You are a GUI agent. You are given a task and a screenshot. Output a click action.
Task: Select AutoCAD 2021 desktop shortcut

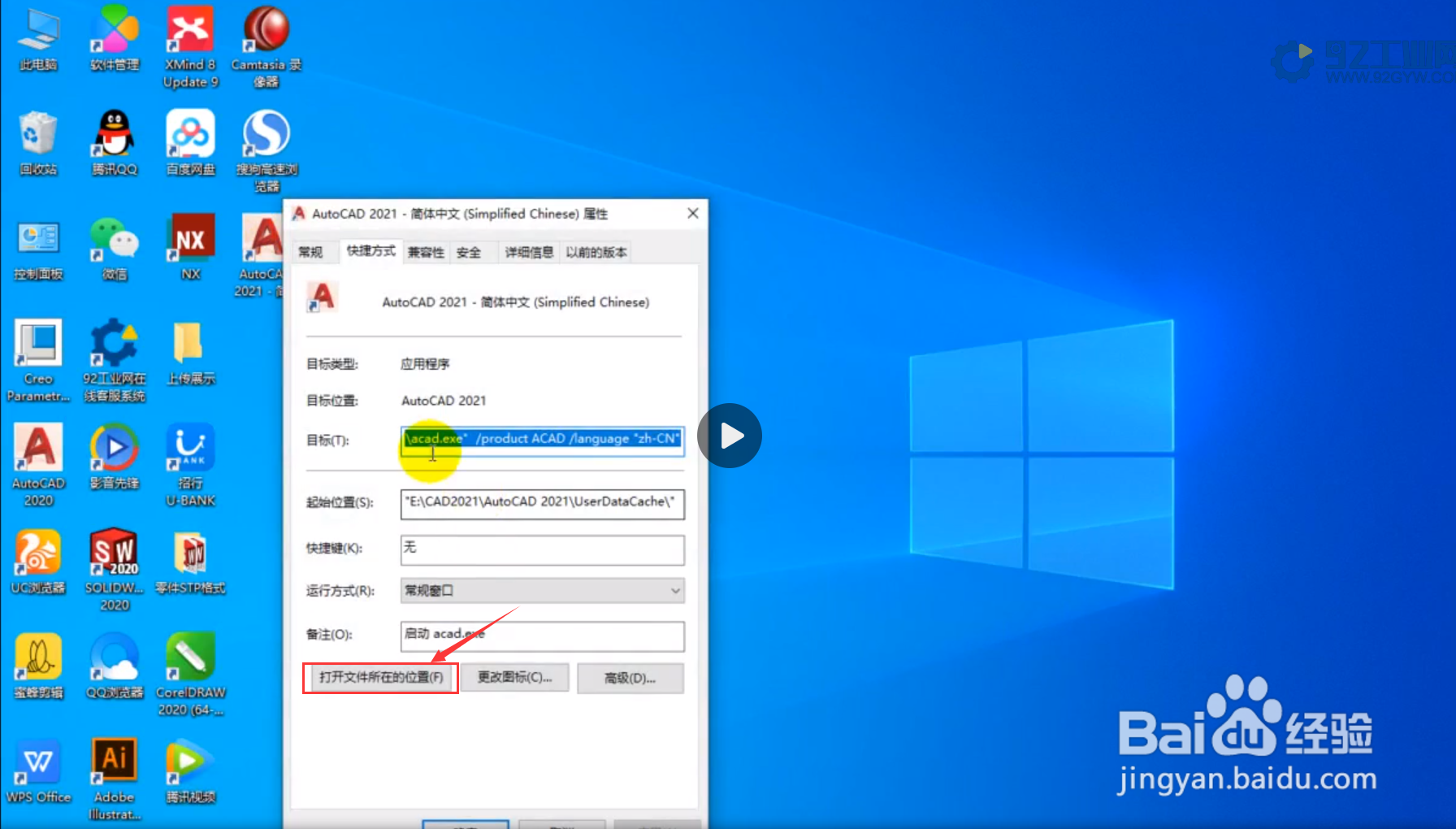(262, 256)
